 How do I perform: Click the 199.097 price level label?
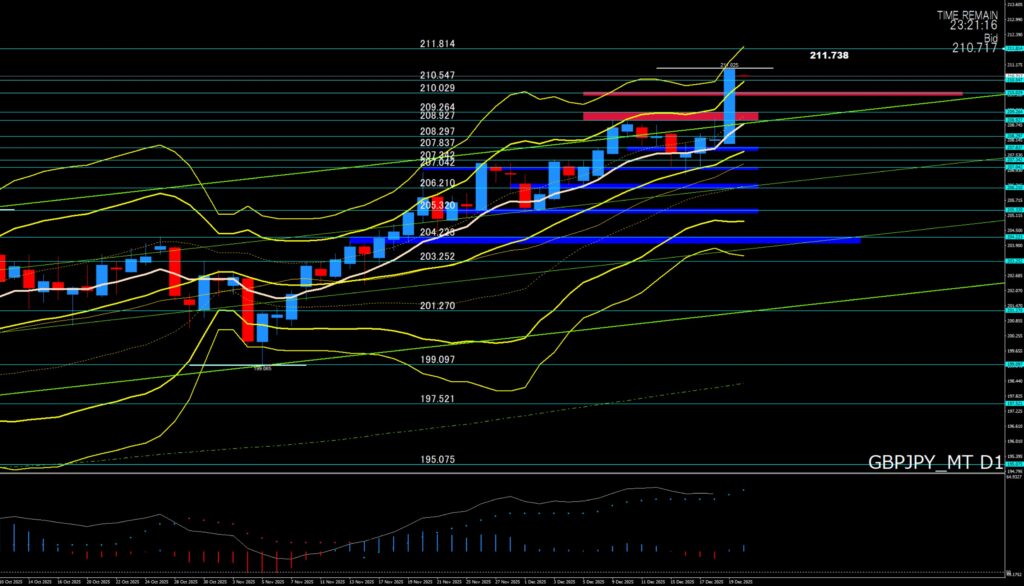coord(438,359)
